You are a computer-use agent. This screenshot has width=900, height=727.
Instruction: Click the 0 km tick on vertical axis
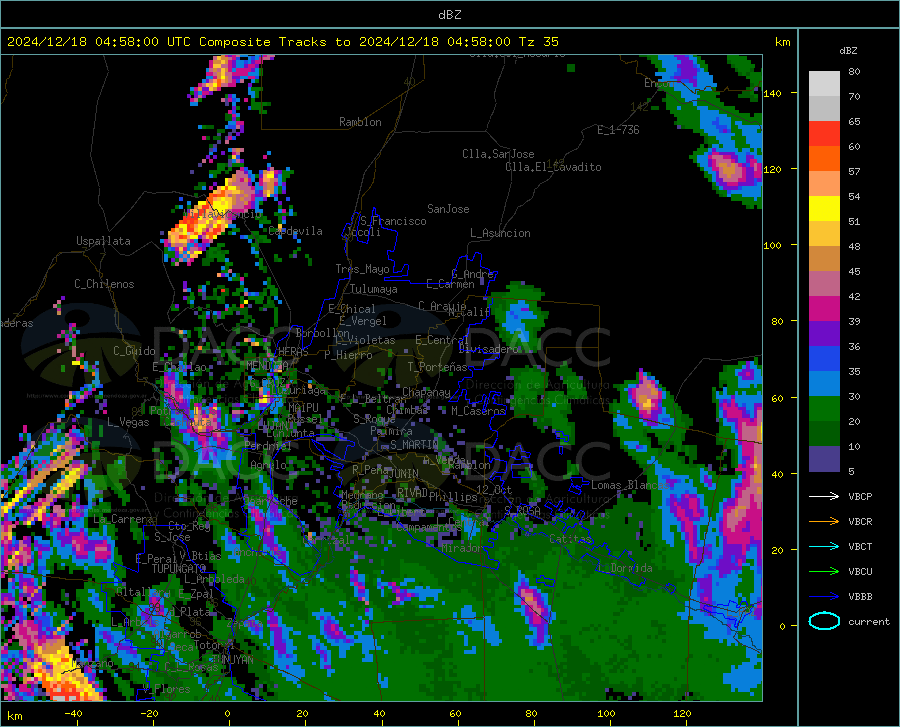tap(782, 626)
